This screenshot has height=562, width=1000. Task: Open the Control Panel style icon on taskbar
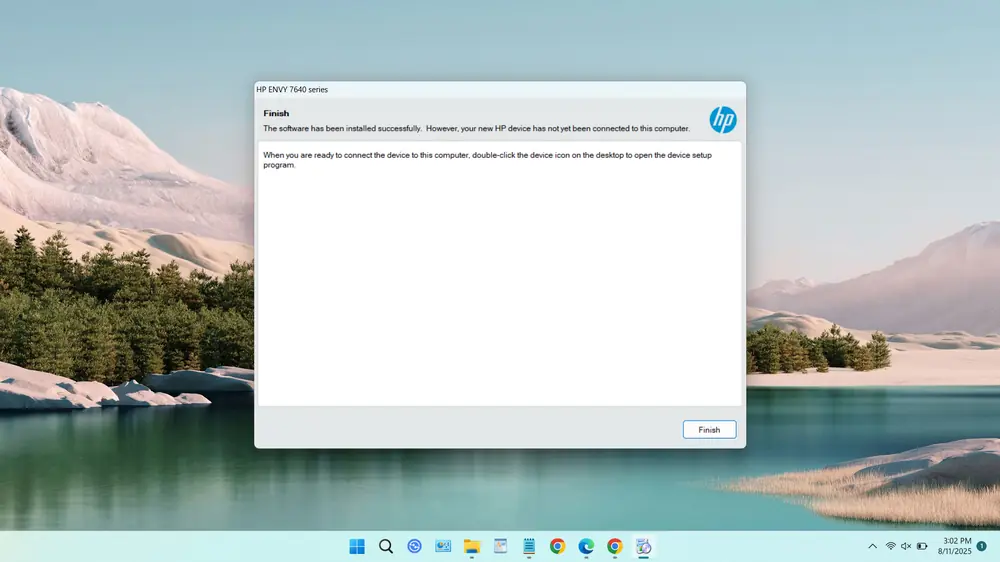pyautogui.click(x=443, y=546)
